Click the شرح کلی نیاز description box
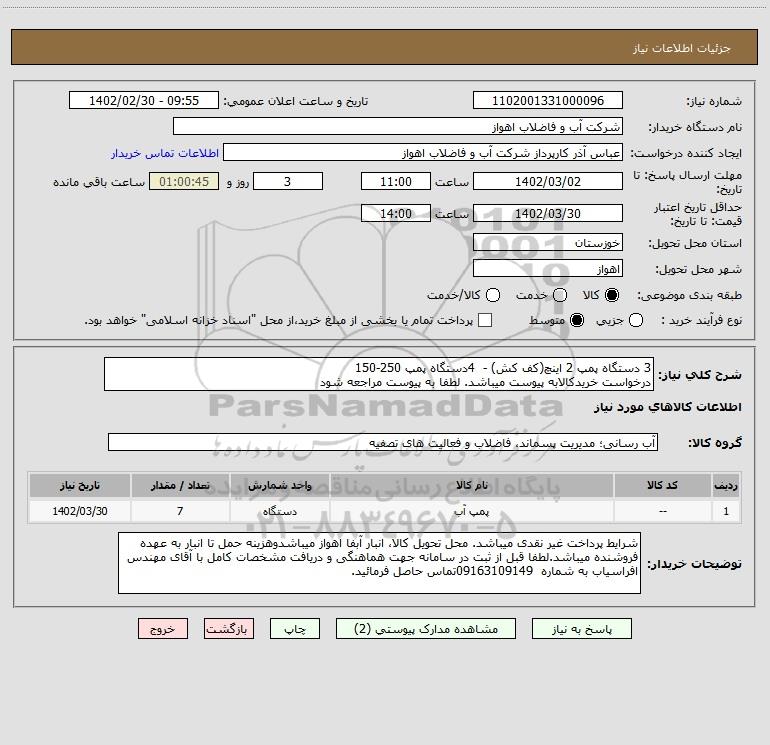This screenshot has height=745, width=770. pos(379,374)
